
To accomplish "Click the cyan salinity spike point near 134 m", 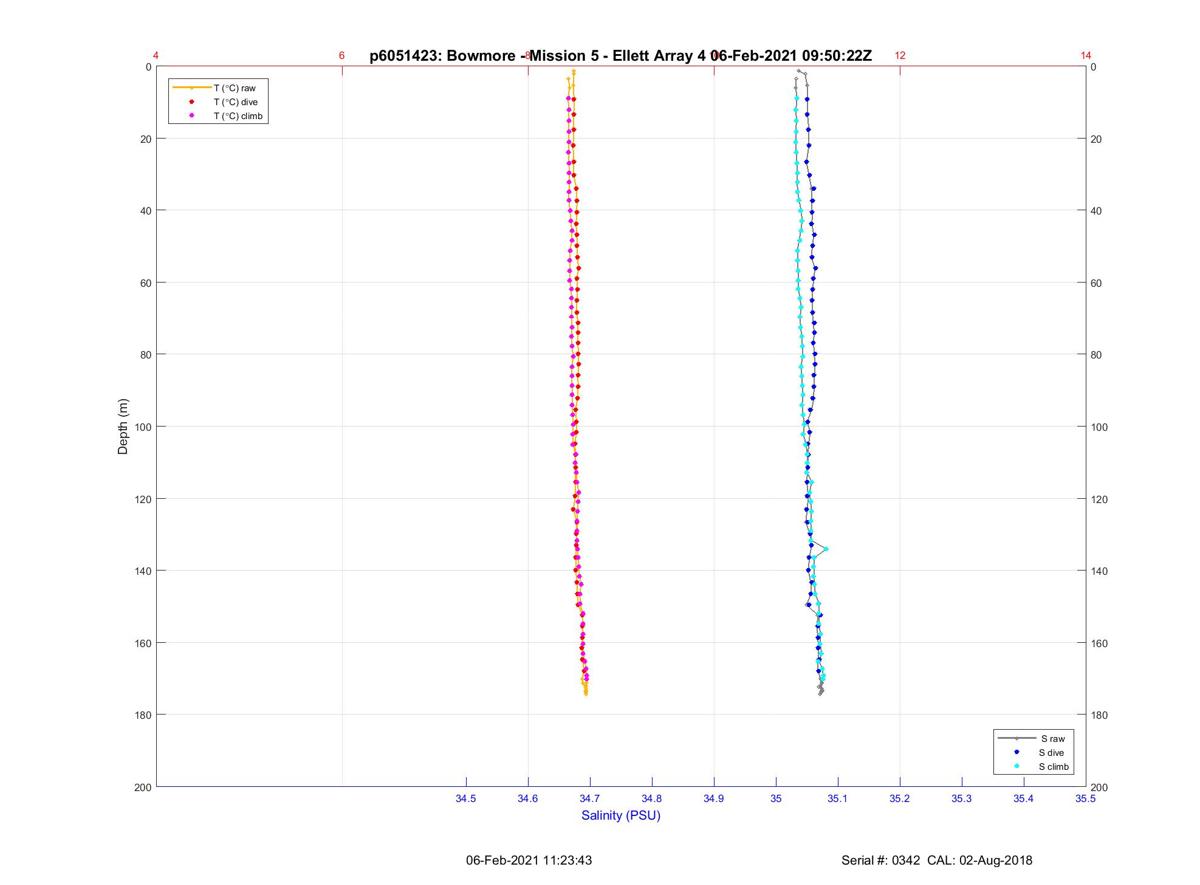I will click(x=826, y=549).
